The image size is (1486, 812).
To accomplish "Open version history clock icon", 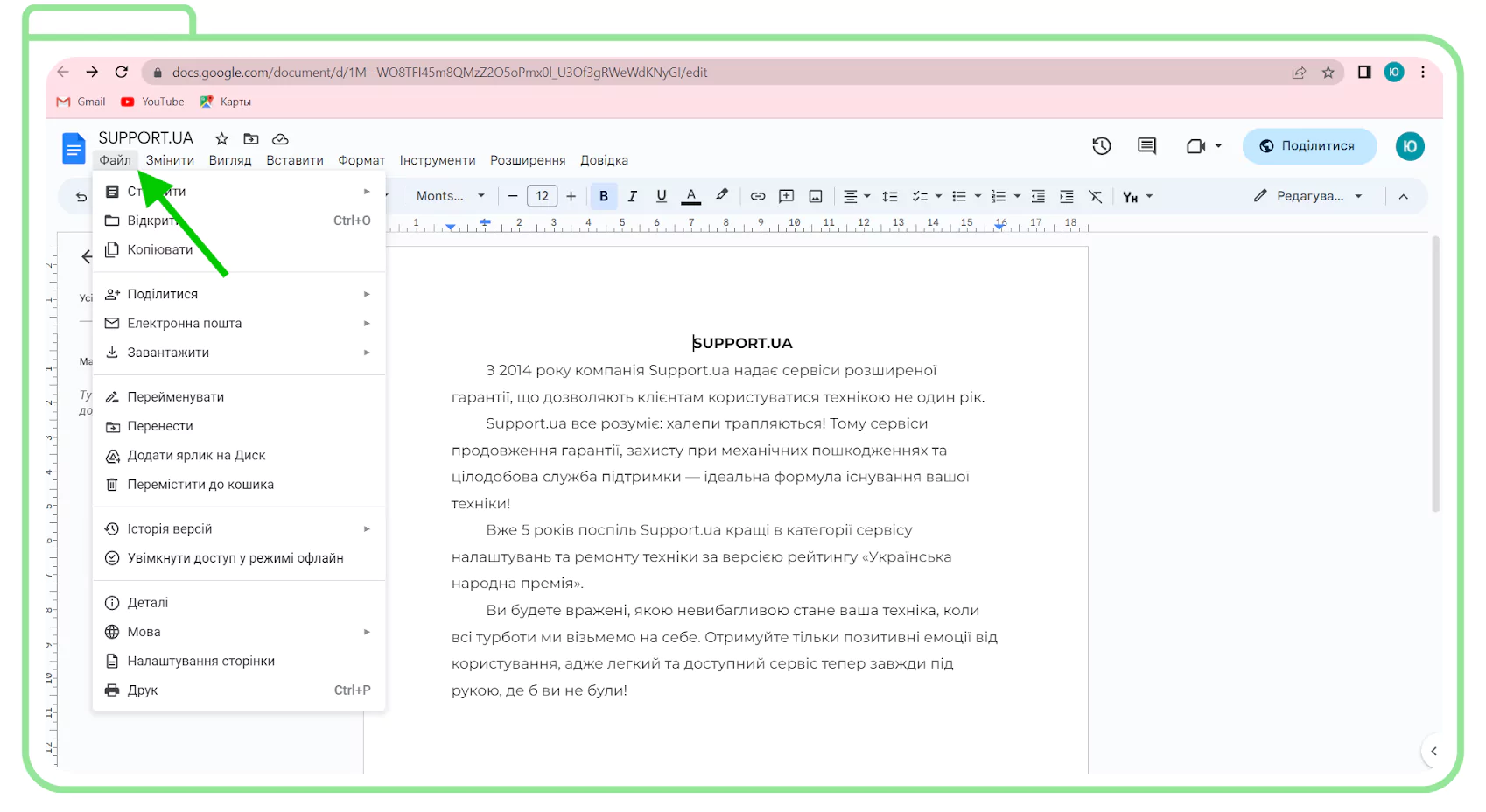I will pos(1102,146).
